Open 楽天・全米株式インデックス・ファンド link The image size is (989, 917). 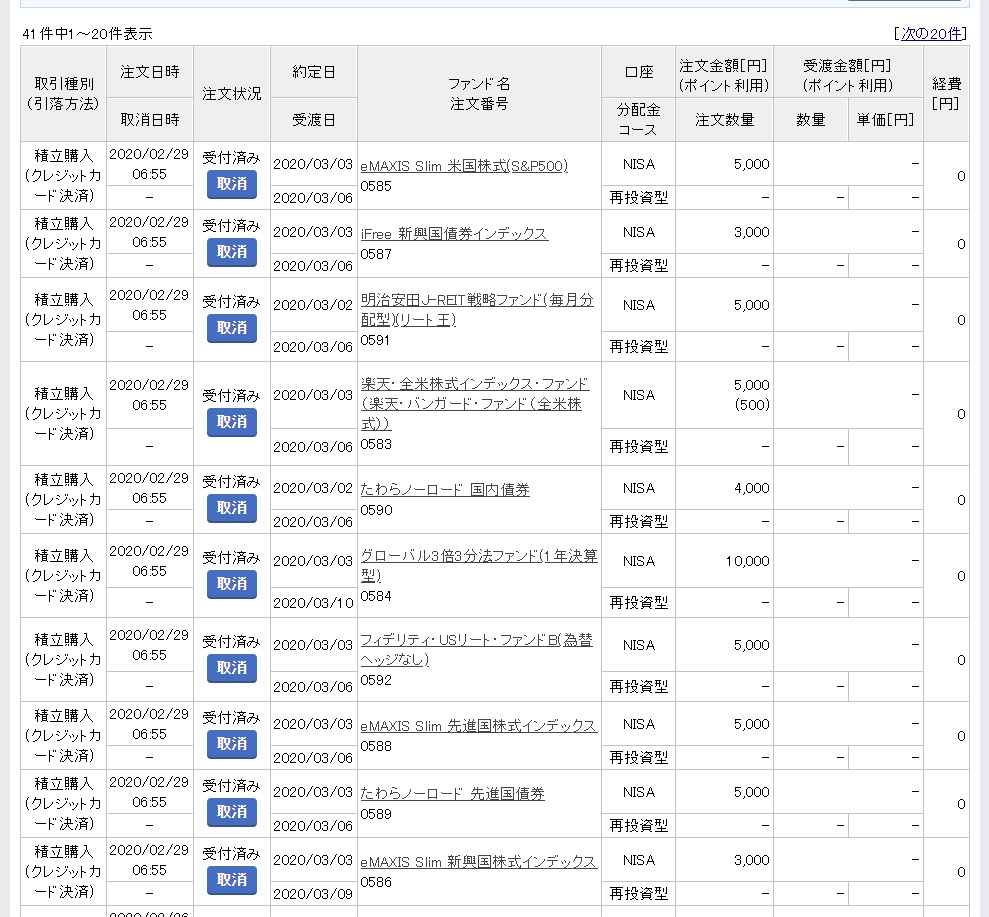tap(475, 404)
